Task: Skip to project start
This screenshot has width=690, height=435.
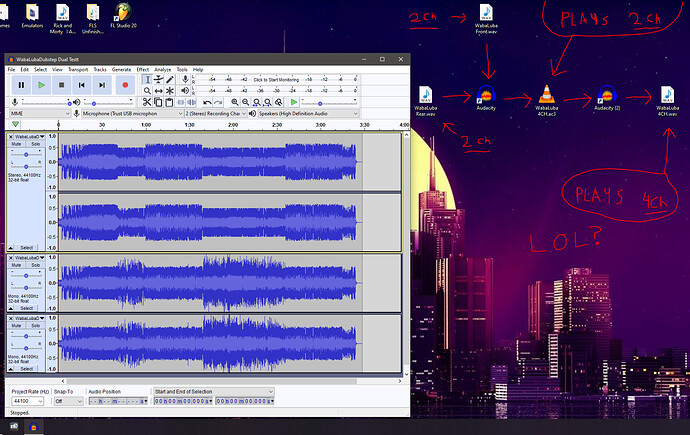Action: pos(82,85)
